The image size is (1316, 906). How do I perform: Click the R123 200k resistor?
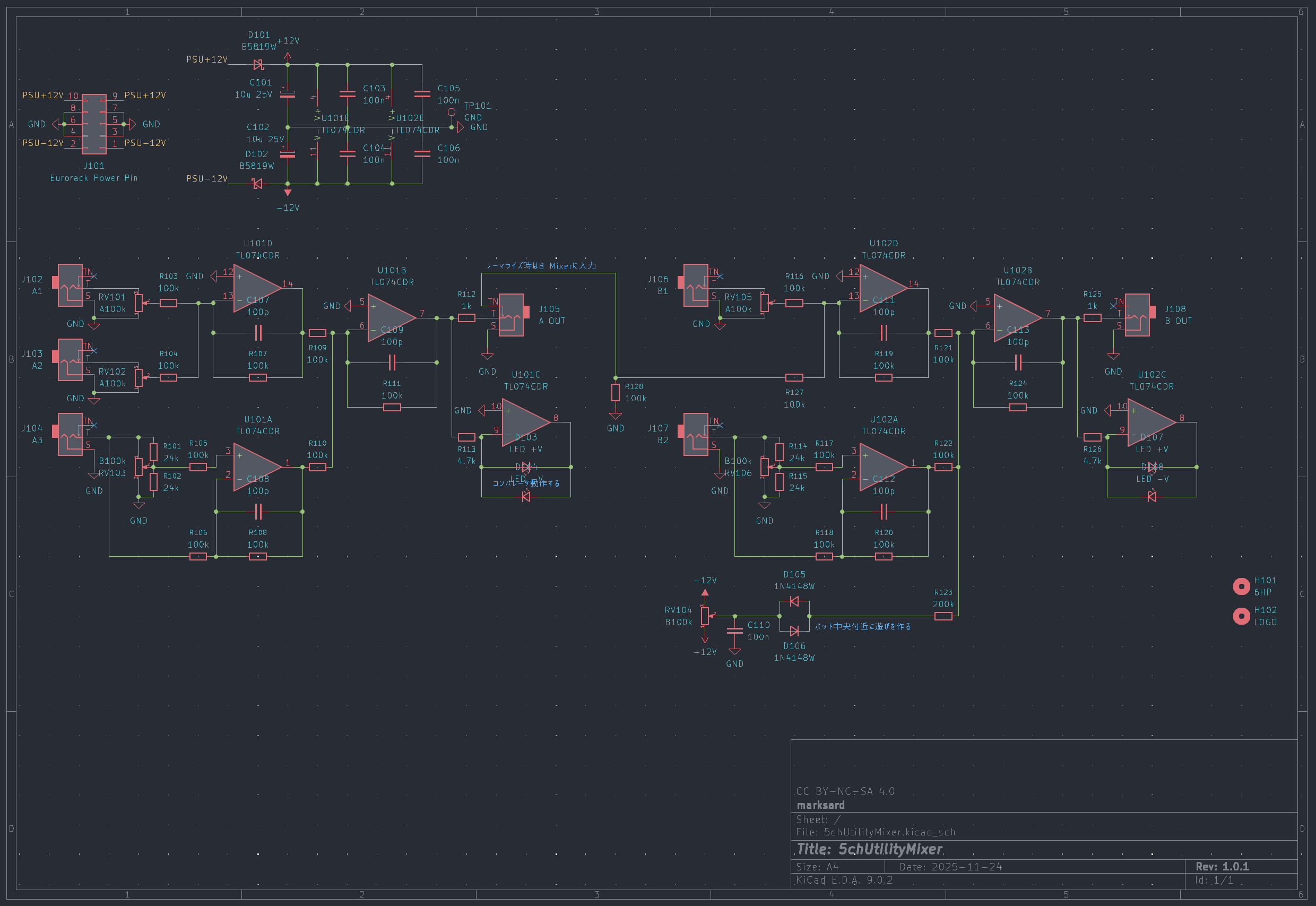pos(942,617)
